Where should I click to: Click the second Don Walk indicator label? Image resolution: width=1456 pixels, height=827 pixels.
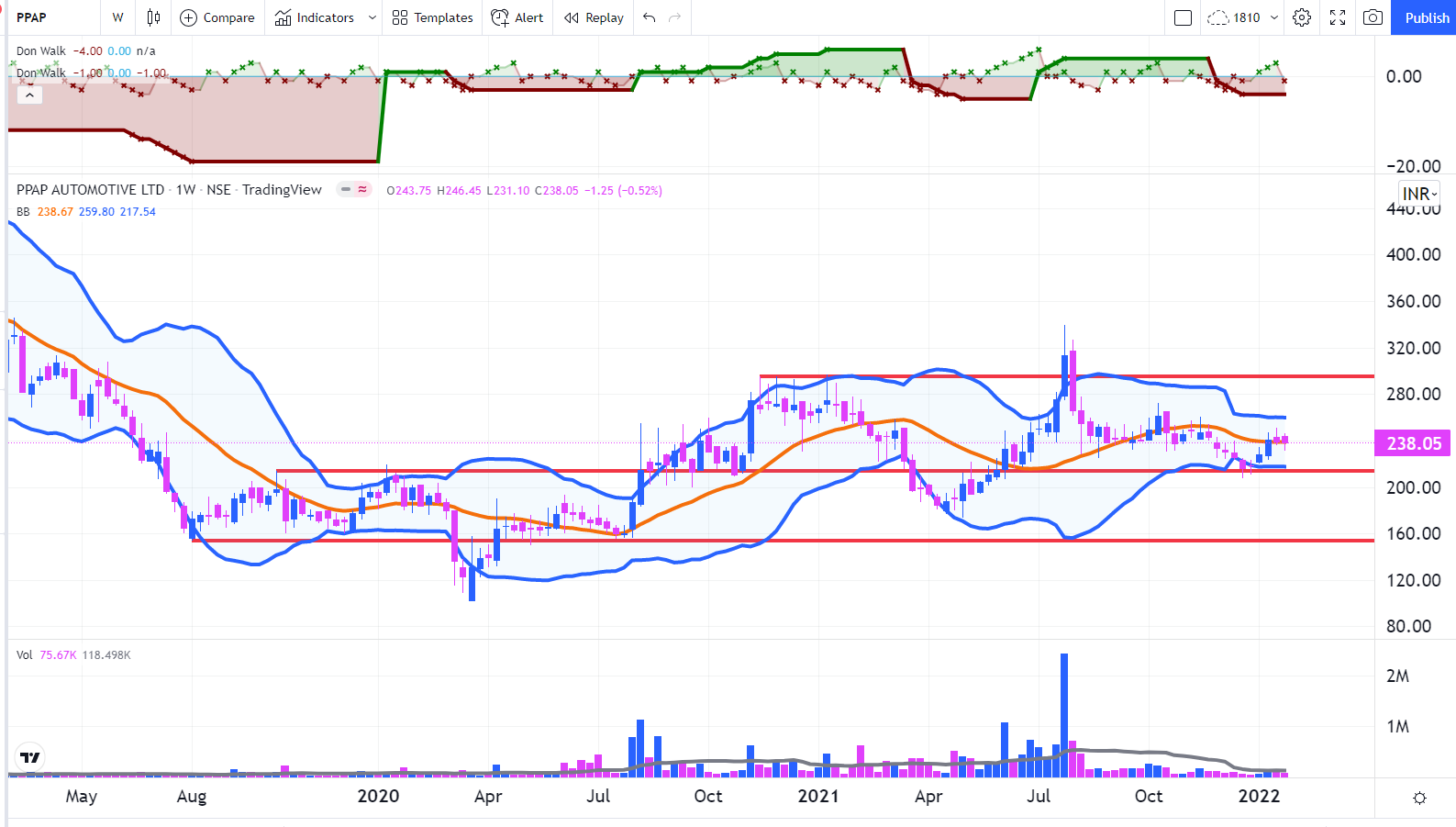pos(41,73)
